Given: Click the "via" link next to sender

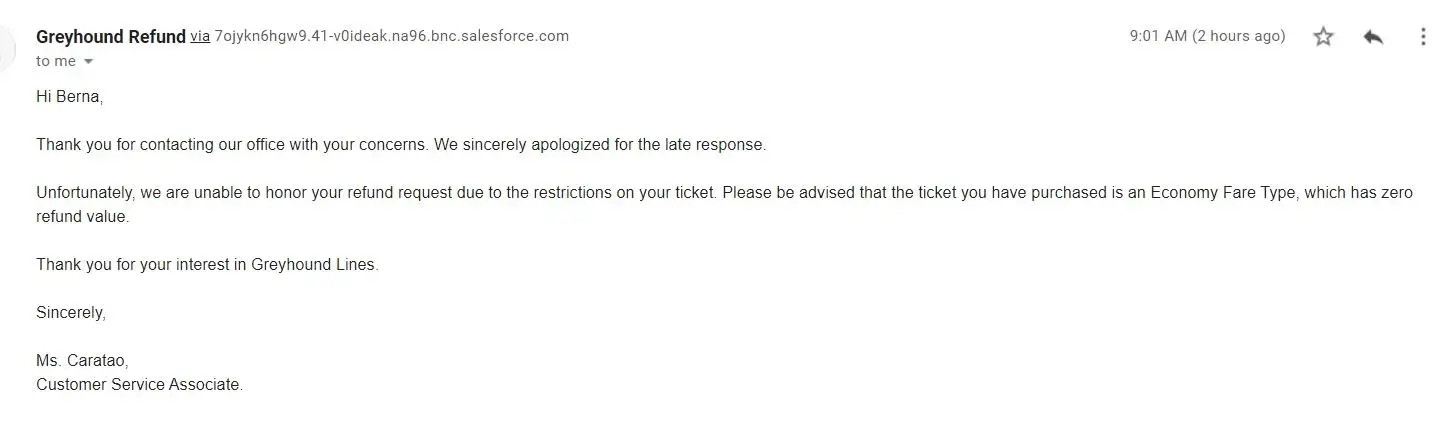Looking at the screenshot, I should click(x=200, y=36).
